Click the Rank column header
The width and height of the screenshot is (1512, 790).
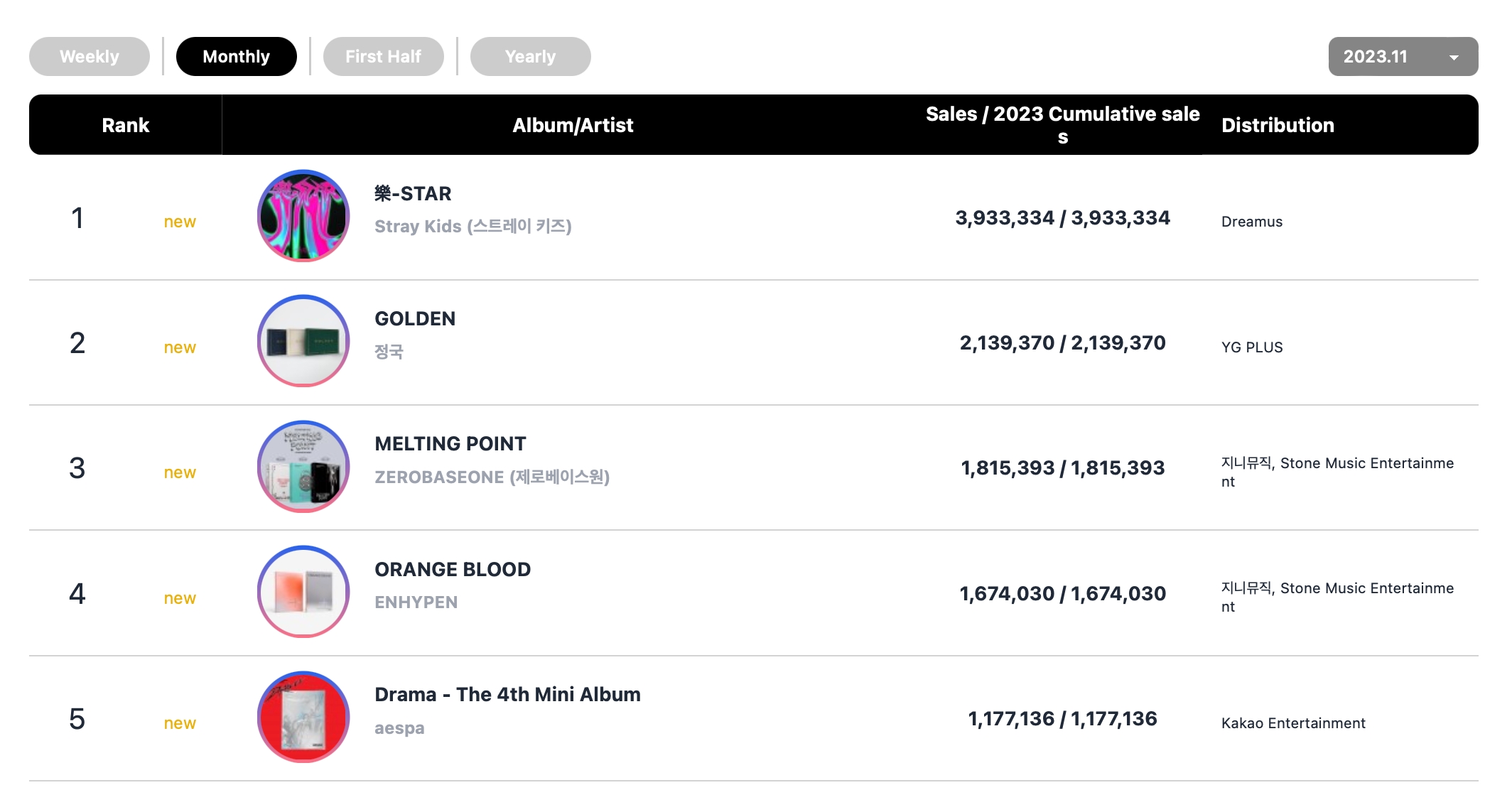click(x=126, y=125)
